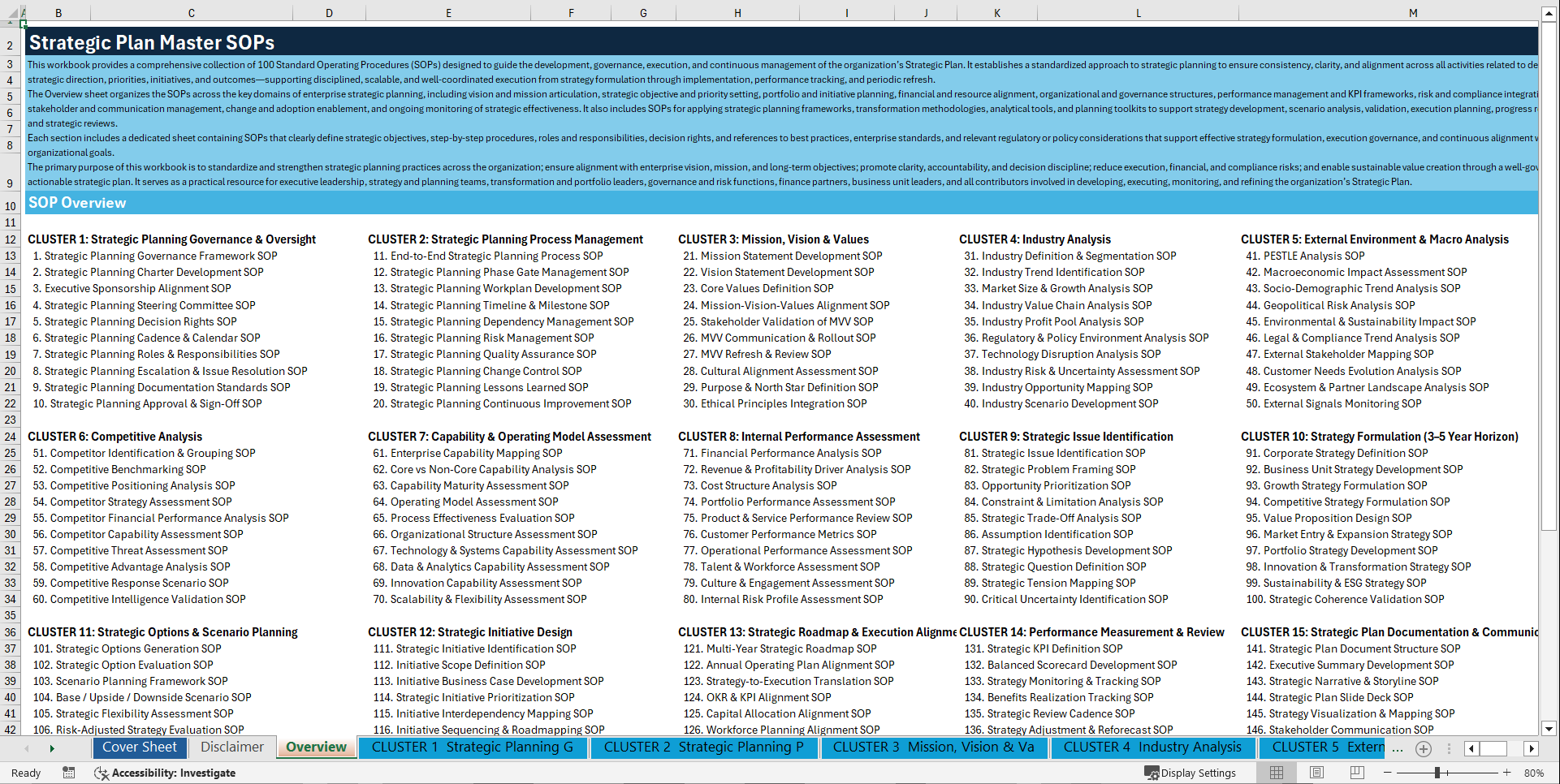Toggle the Display Settings option
Screen dimensions: 1560x784
point(1191,773)
